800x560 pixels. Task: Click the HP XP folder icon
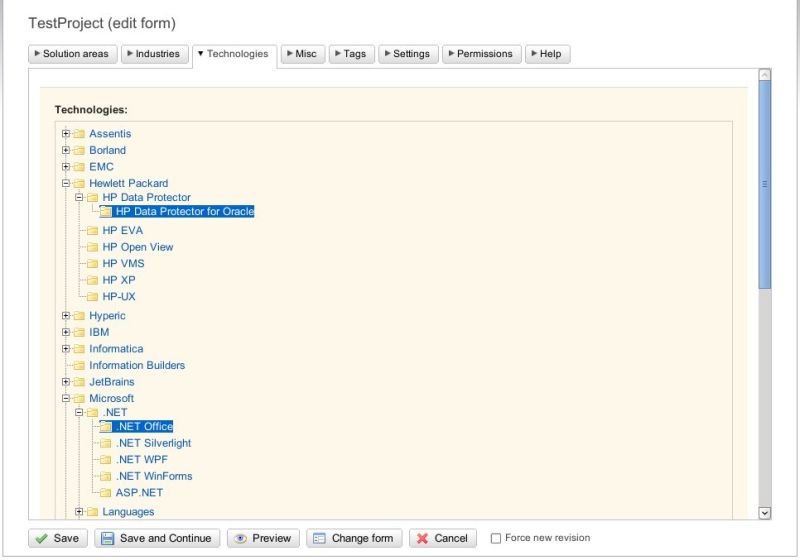pyautogui.click(x=92, y=280)
